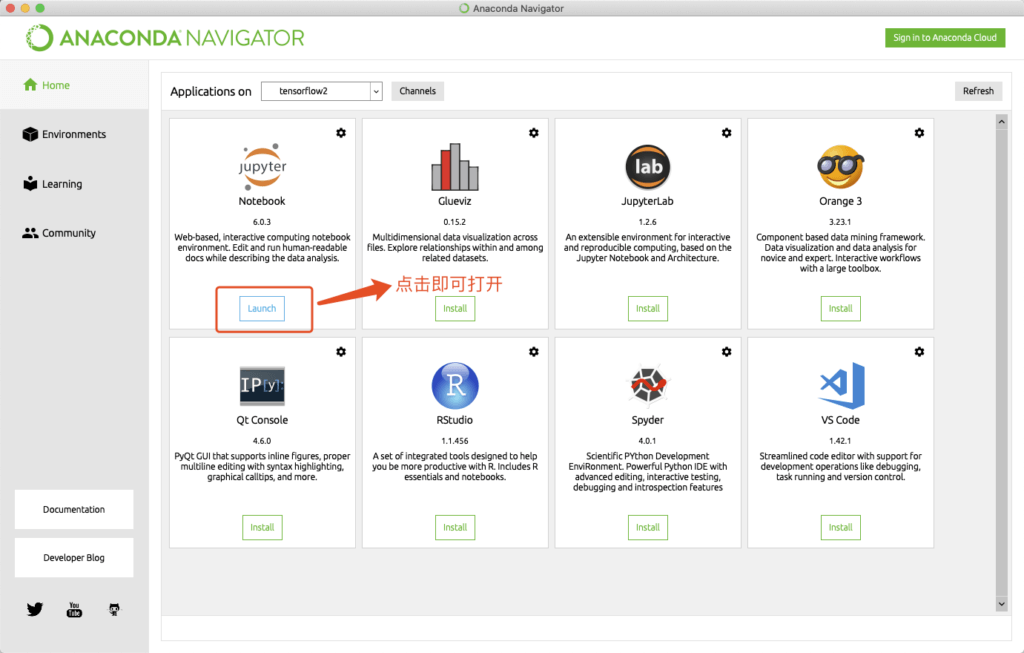1024x653 pixels.
Task: Click VS Code version 1.42.1 text
Action: [840, 441]
